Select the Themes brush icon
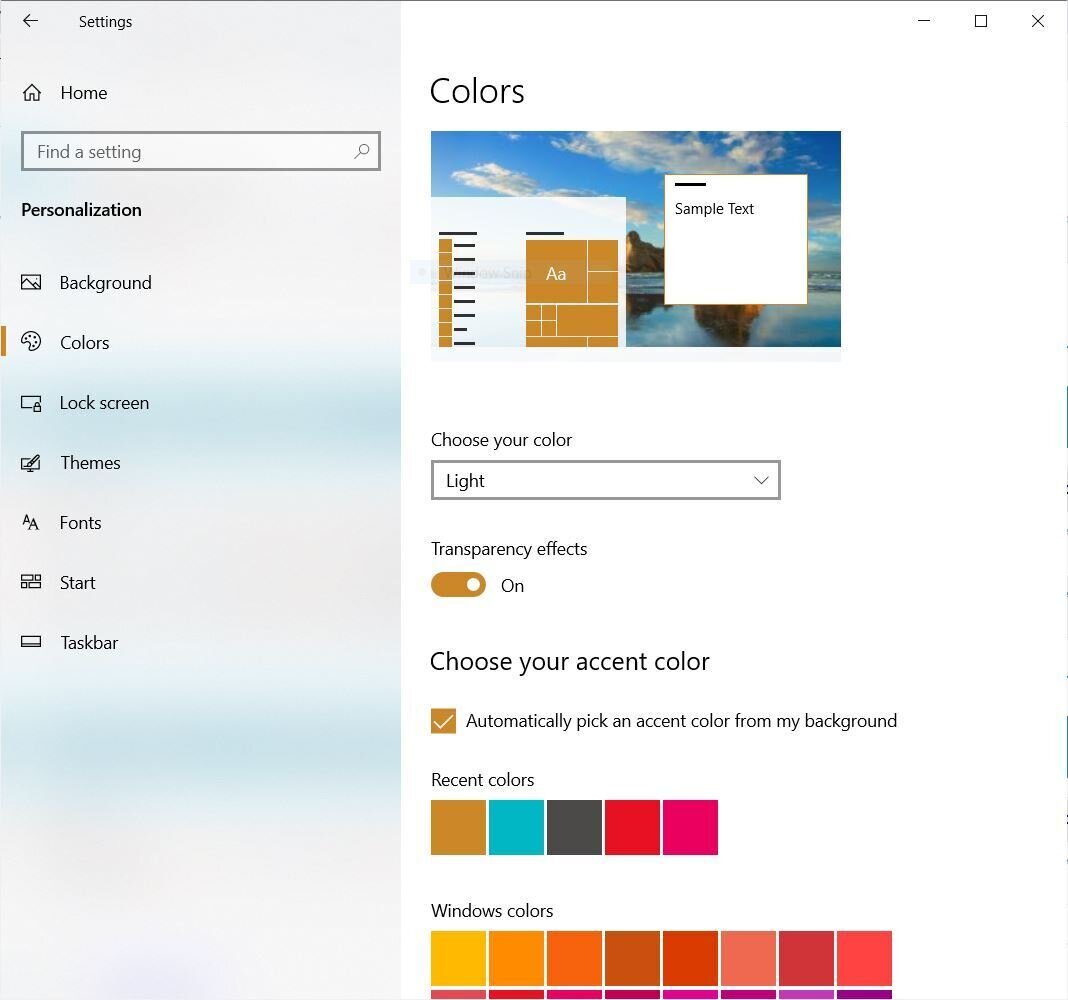This screenshot has height=1000, width=1068. 31,462
